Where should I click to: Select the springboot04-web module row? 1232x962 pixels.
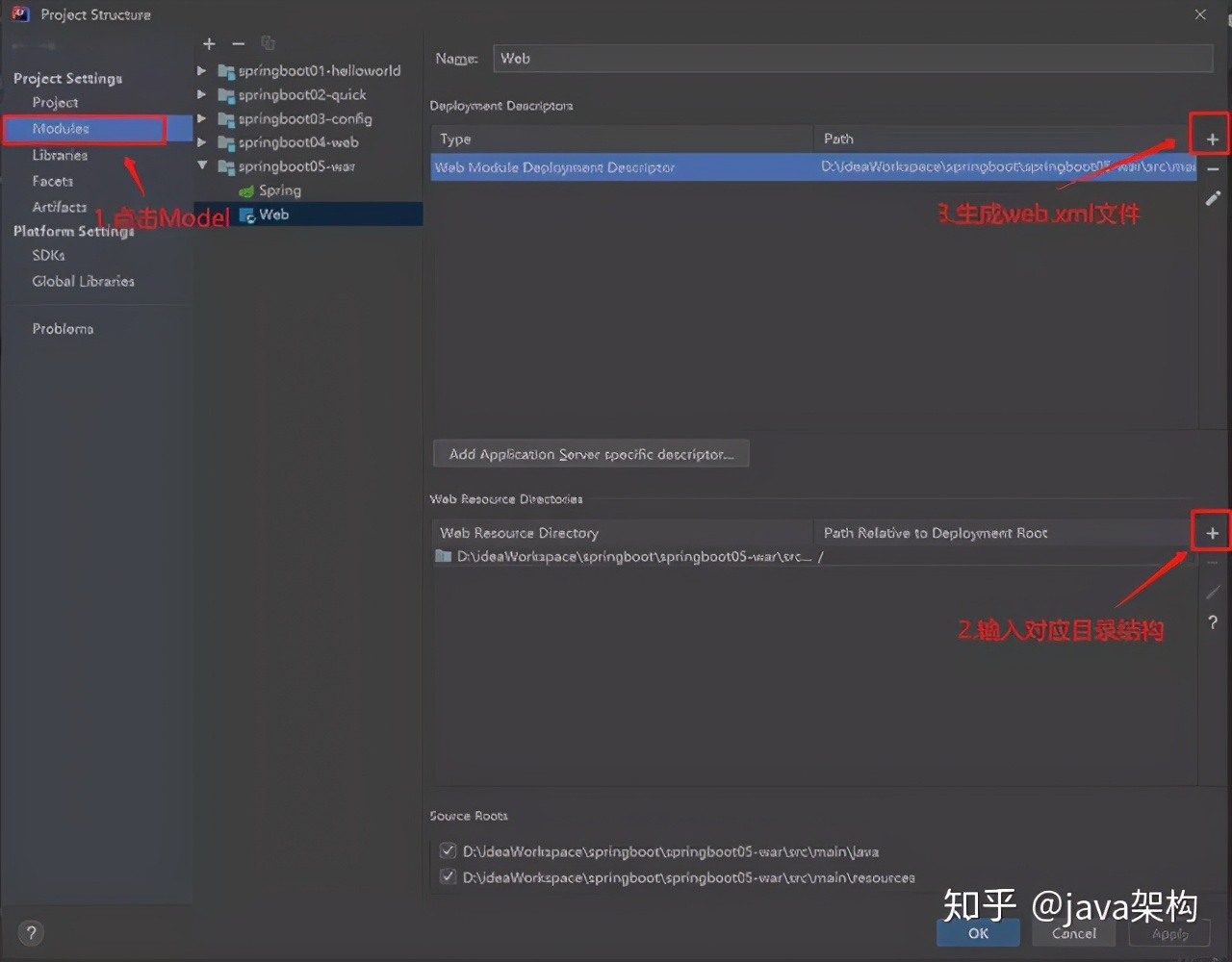[308, 143]
